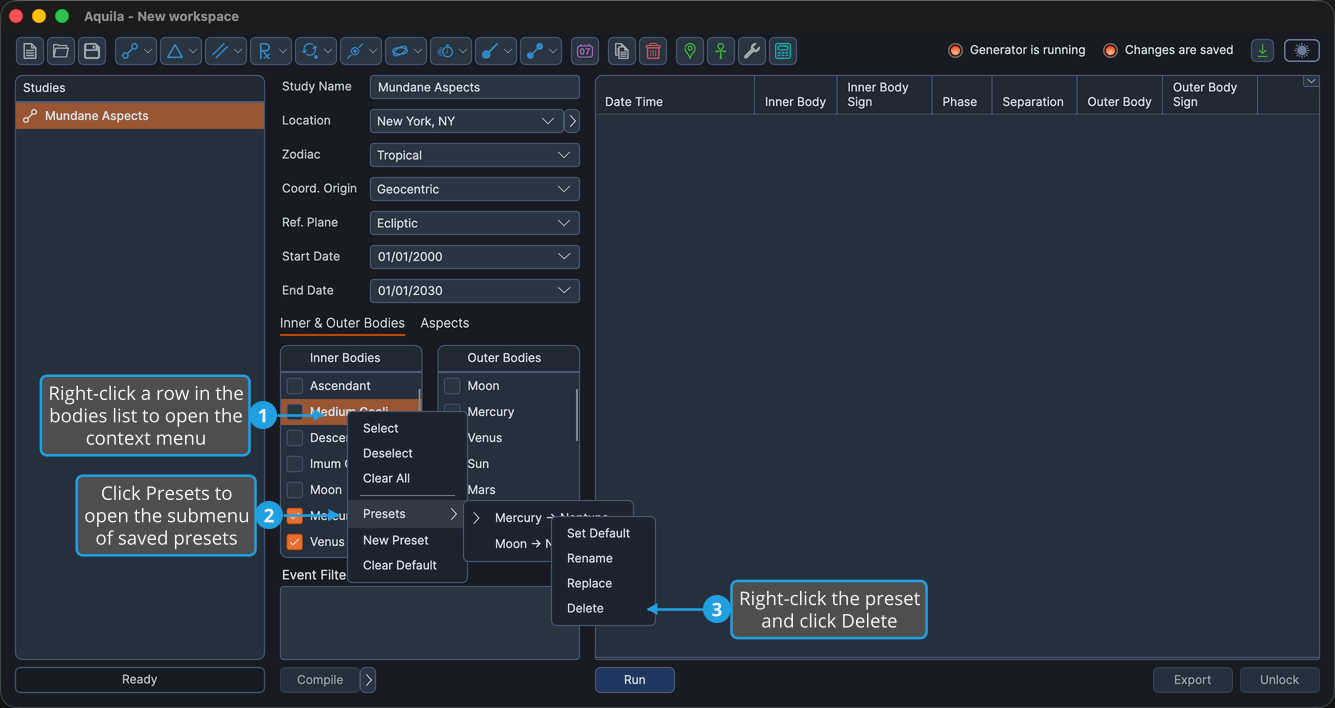Open the retrograde Rx tool
The width and height of the screenshot is (1335, 708).
(270, 51)
